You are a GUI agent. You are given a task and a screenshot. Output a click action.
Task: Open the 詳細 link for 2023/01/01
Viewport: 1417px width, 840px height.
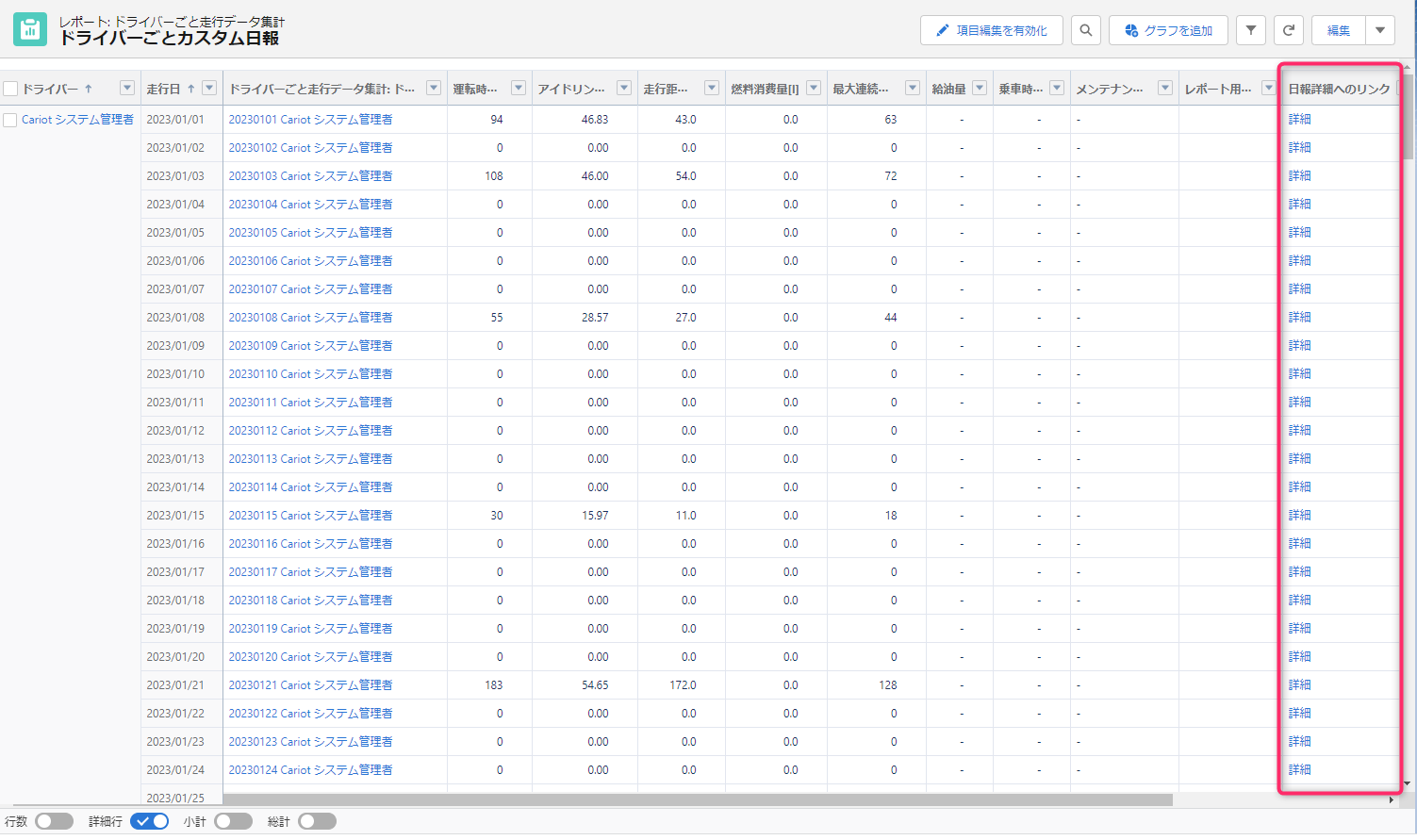point(1299,120)
